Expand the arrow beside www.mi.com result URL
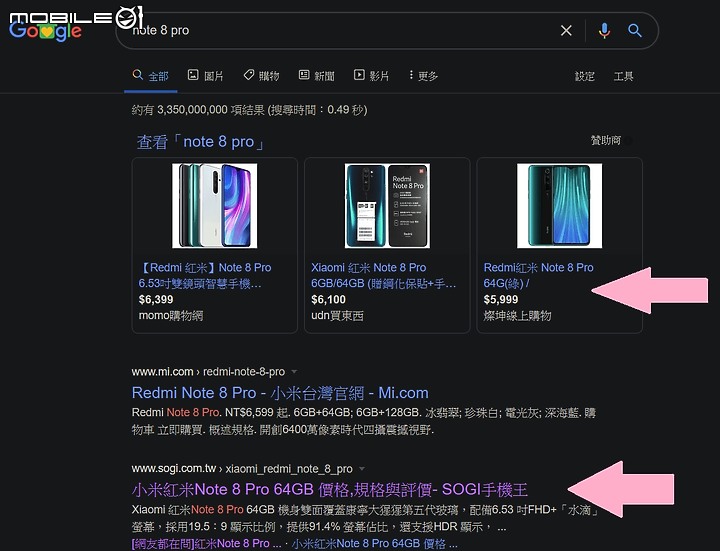The width and height of the screenshot is (720, 551). (x=294, y=371)
